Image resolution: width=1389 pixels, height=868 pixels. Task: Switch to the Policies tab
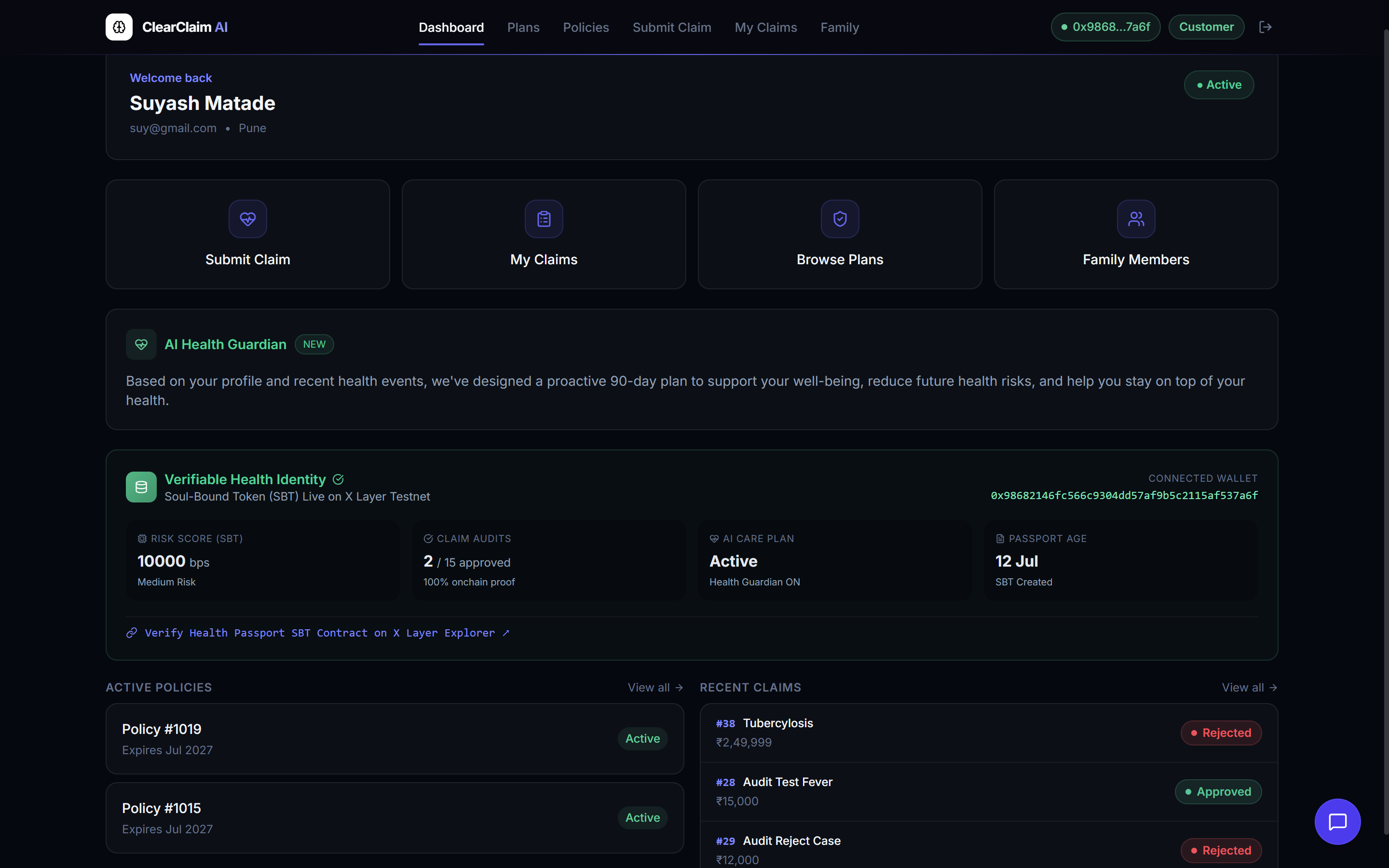586,27
